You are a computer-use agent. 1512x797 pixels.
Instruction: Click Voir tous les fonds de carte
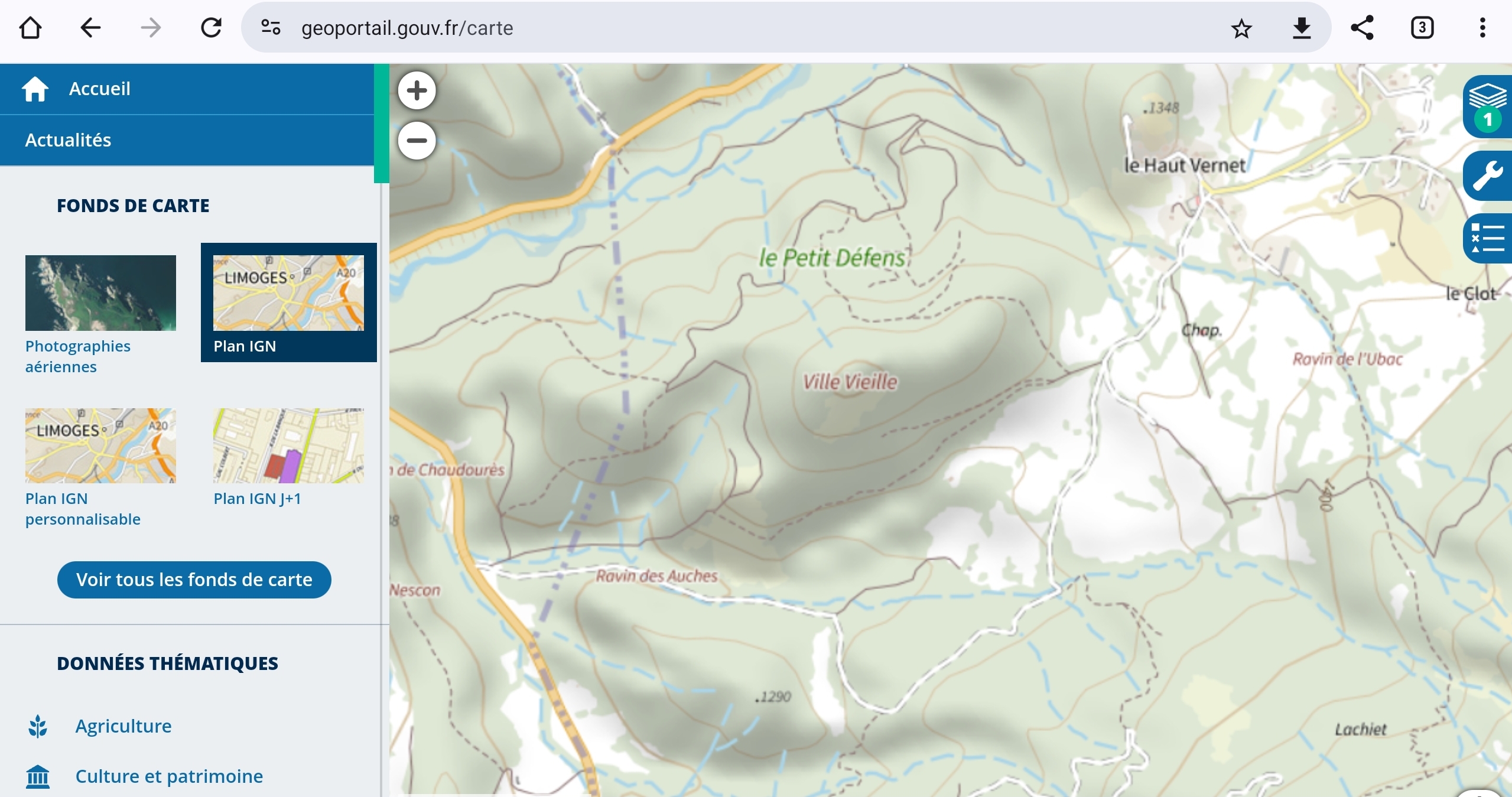coord(194,580)
